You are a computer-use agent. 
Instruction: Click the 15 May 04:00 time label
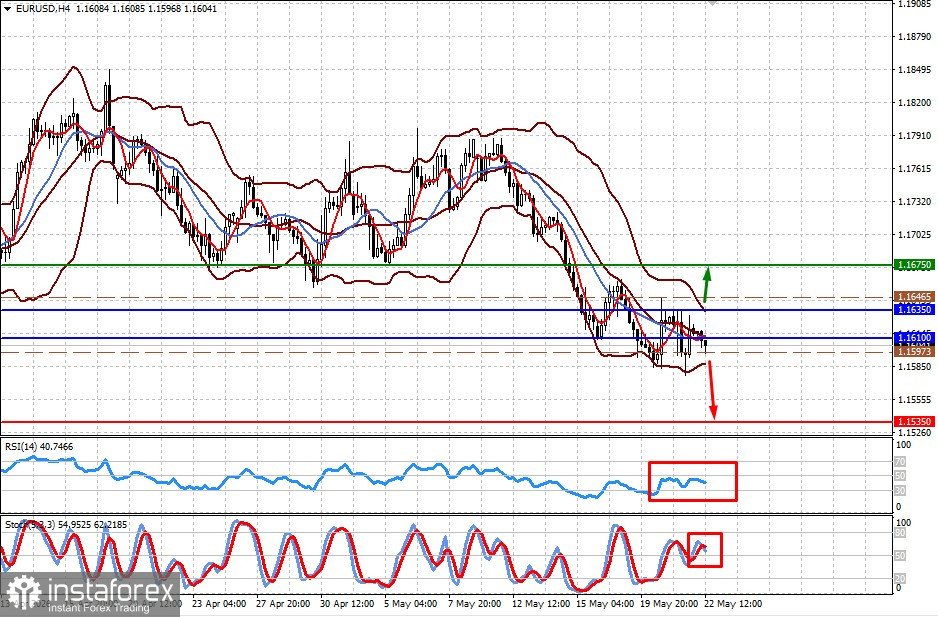(x=605, y=604)
